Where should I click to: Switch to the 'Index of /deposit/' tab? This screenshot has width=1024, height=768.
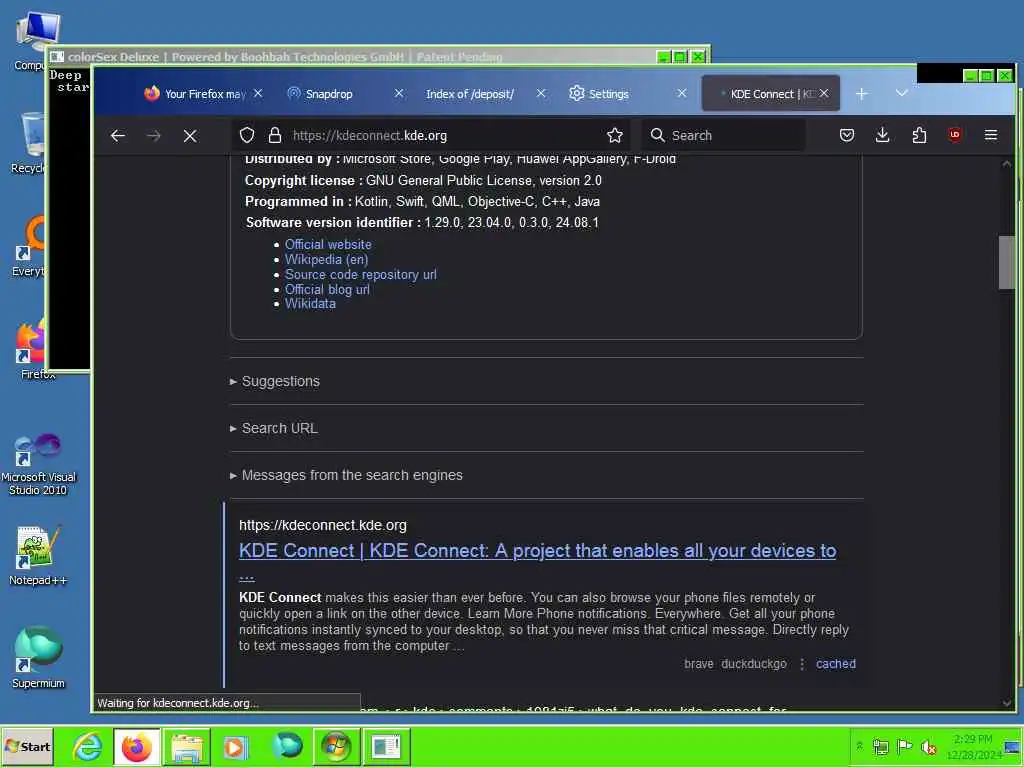[x=470, y=94]
